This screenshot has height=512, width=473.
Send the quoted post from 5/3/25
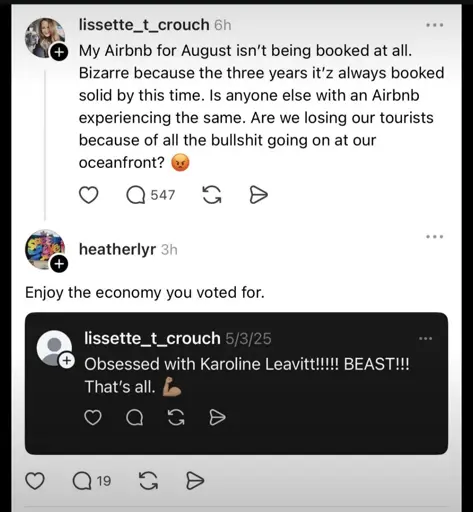pyautogui.click(x=217, y=417)
